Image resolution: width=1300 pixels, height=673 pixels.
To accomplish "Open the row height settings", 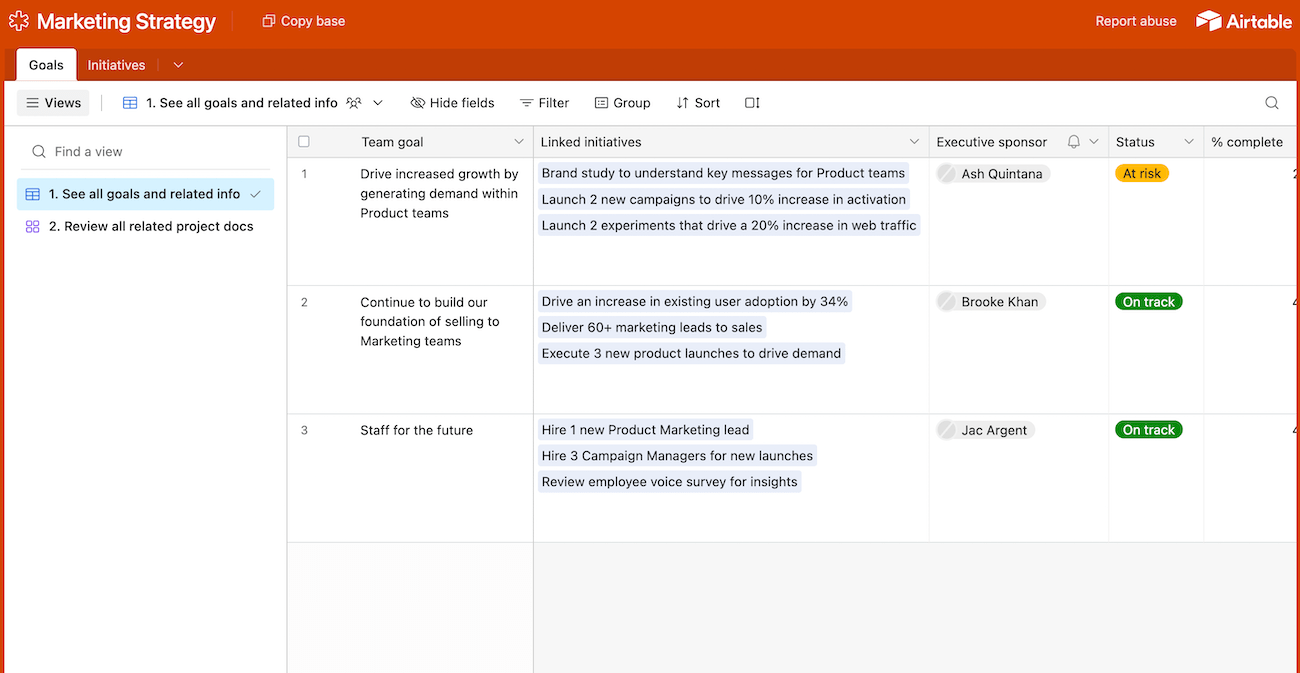I will 752,102.
